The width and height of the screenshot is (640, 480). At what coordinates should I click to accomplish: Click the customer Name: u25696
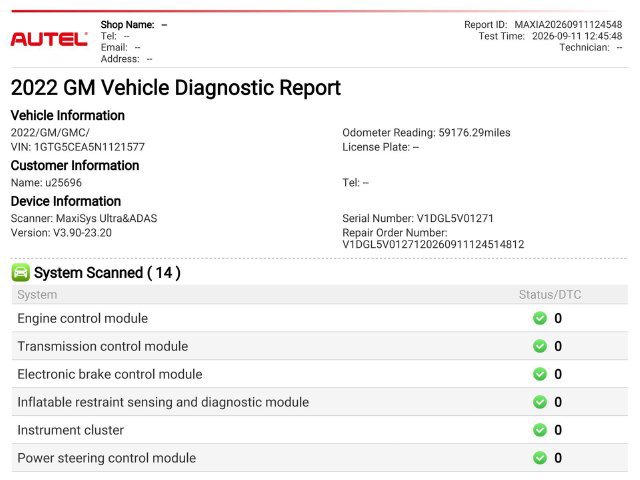click(46, 182)
